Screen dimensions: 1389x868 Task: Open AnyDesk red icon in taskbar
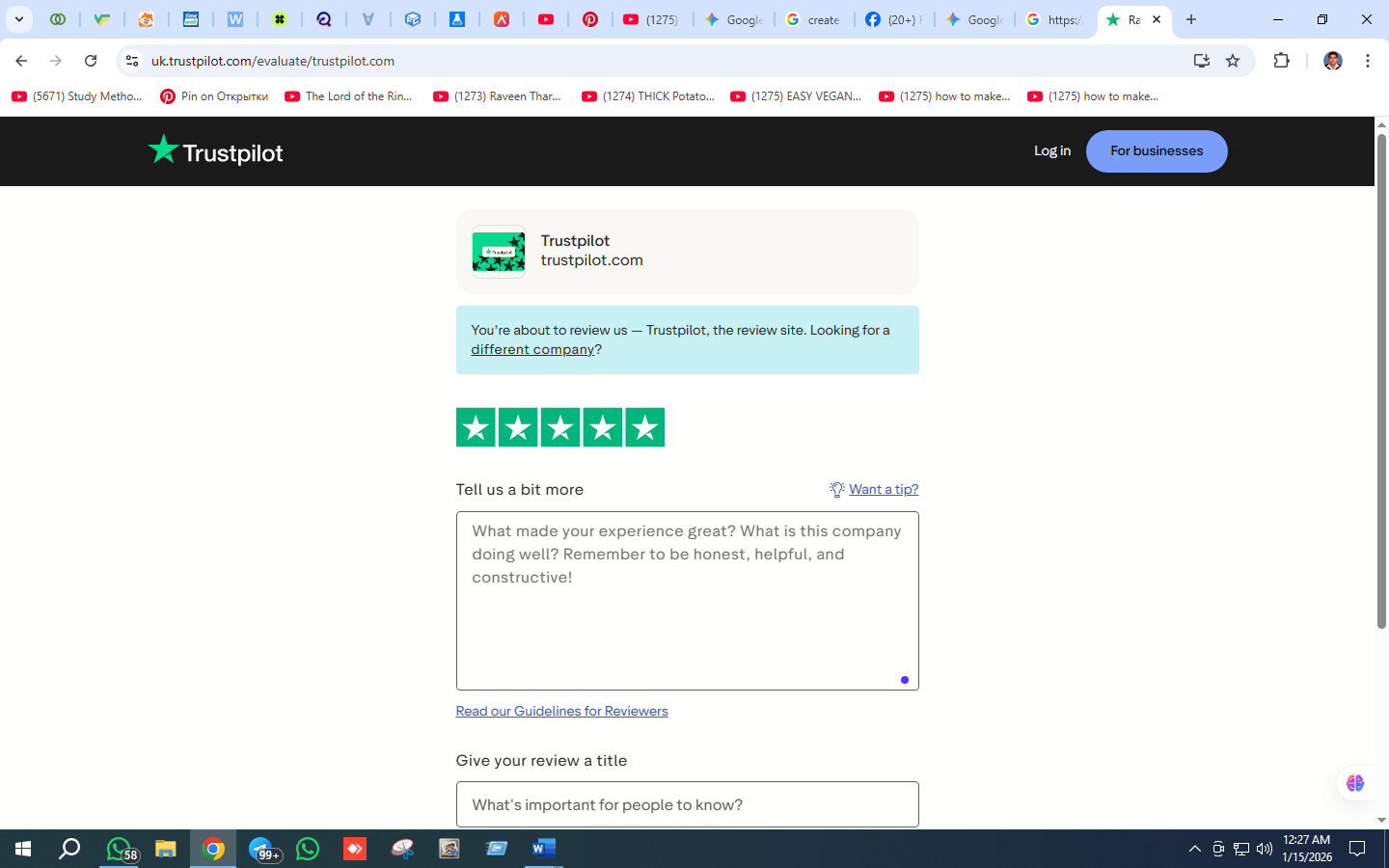(355, 849)
